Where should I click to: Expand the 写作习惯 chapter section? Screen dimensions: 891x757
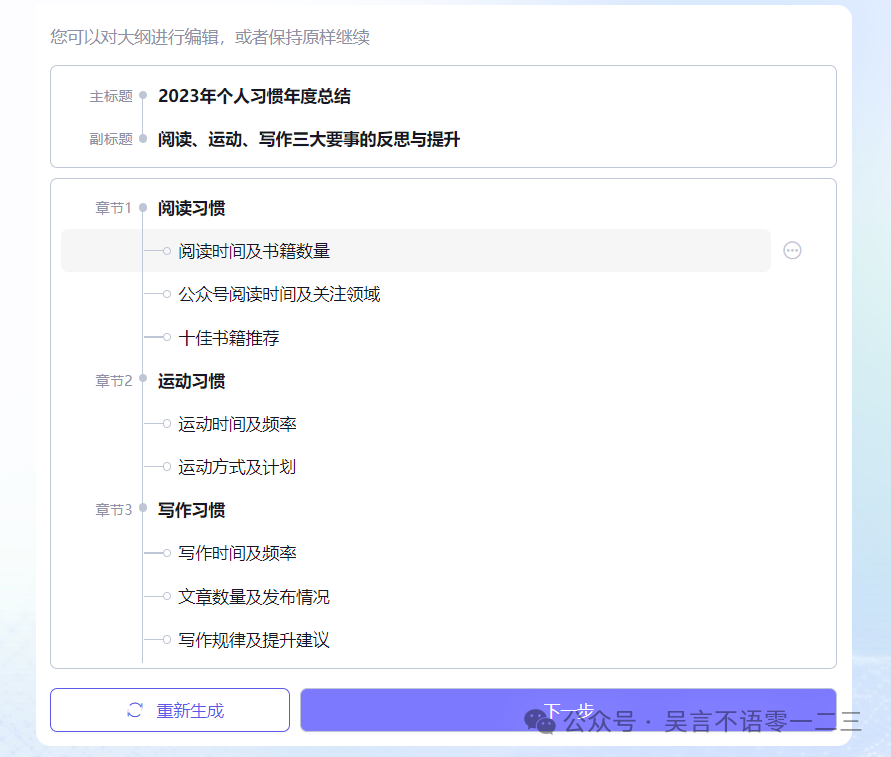[143, 509]
